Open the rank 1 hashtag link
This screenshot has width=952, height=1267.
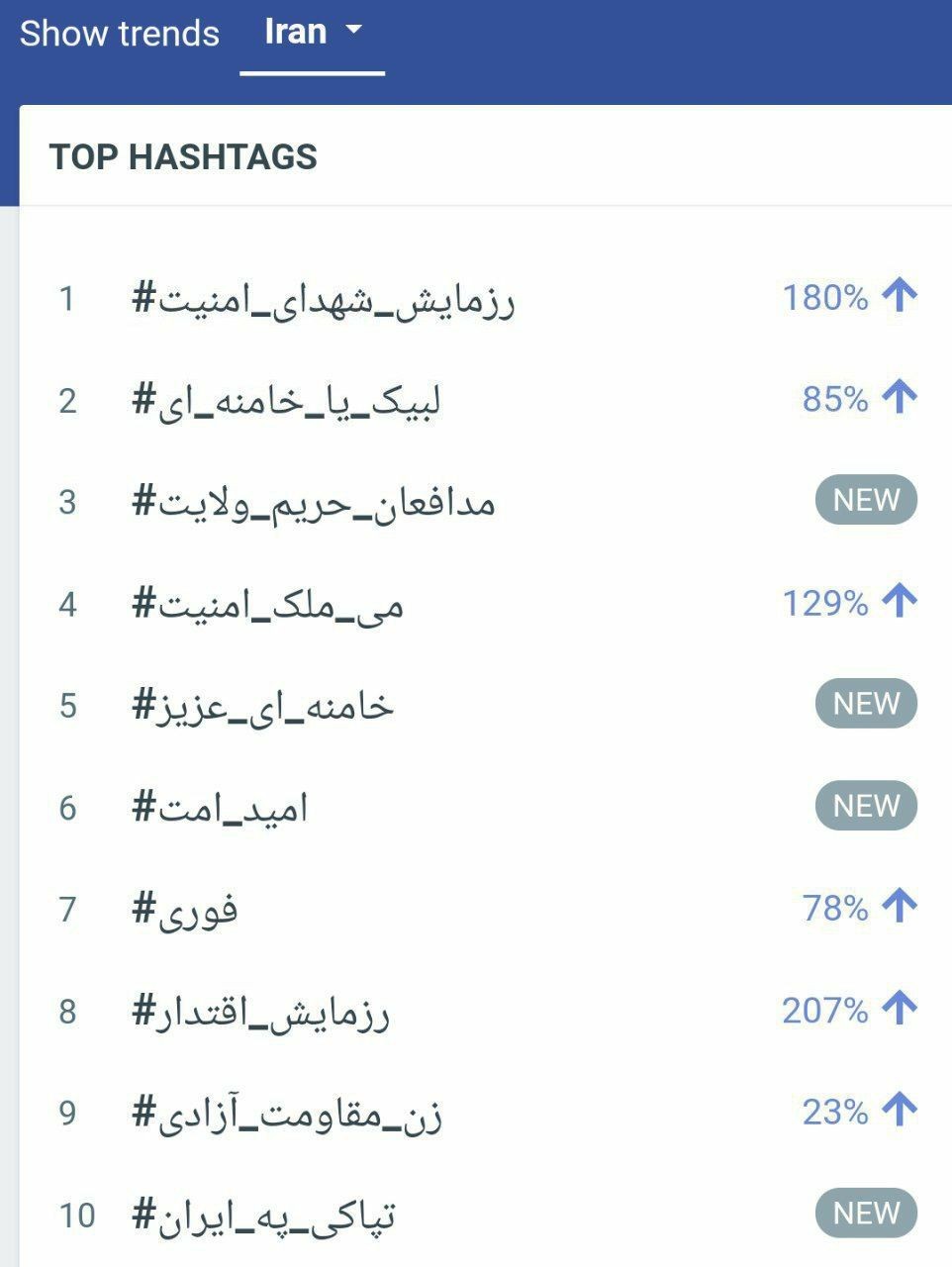tap(324, 298)
